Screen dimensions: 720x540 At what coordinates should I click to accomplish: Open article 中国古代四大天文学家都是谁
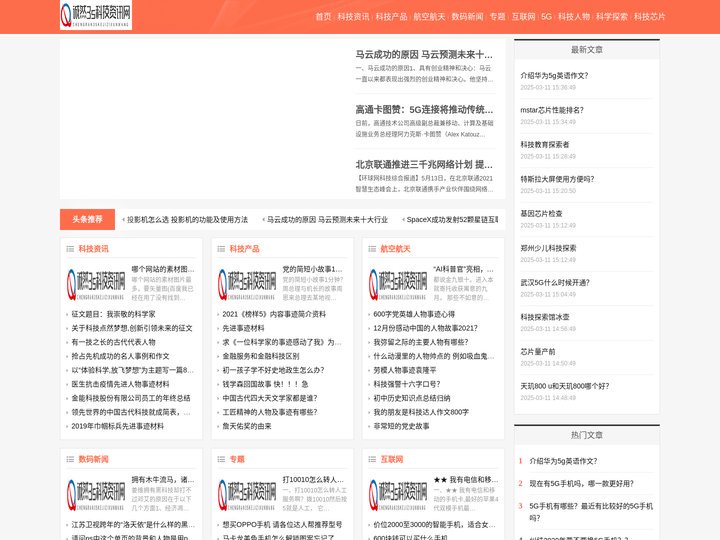tap(270, 398)
